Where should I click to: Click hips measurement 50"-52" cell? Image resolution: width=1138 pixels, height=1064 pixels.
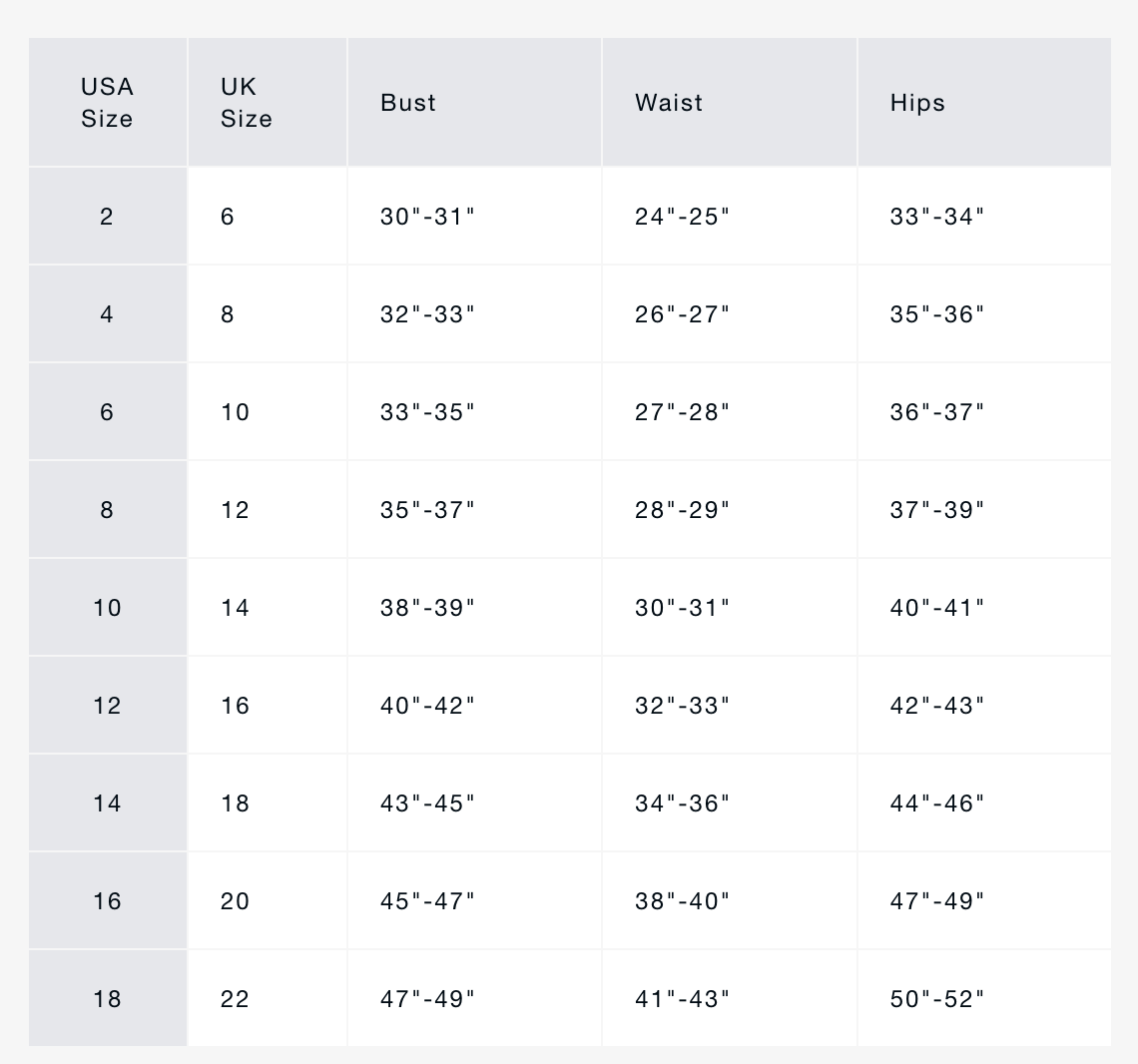pos(985,999)
